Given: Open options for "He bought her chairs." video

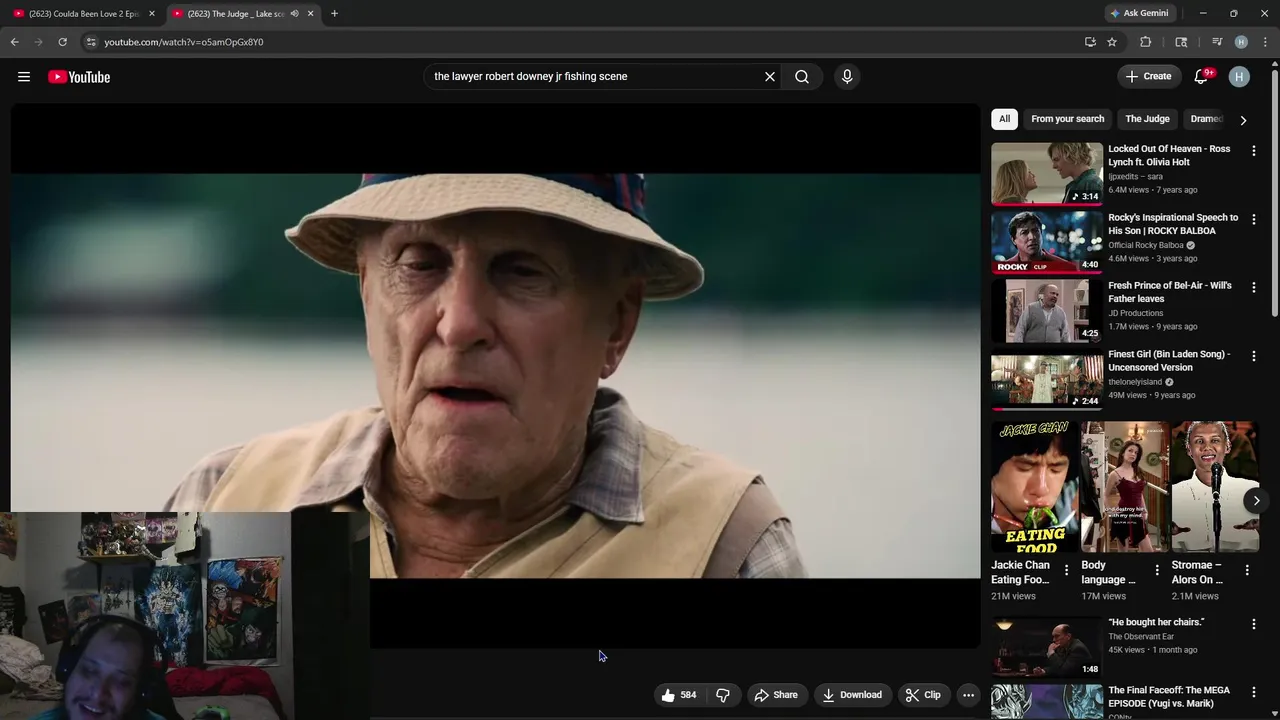Looking at the screenshot, I should tap(1254, 624).
